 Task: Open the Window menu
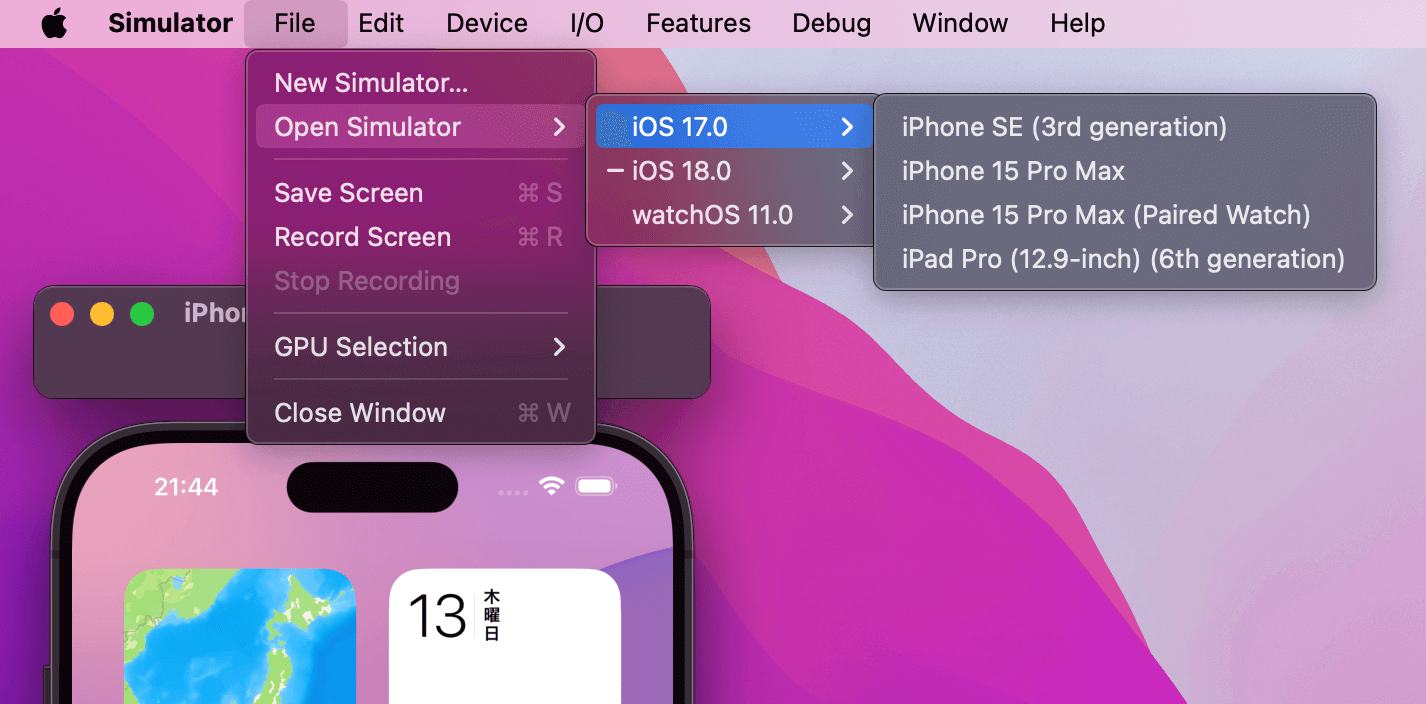coord(960,24)
